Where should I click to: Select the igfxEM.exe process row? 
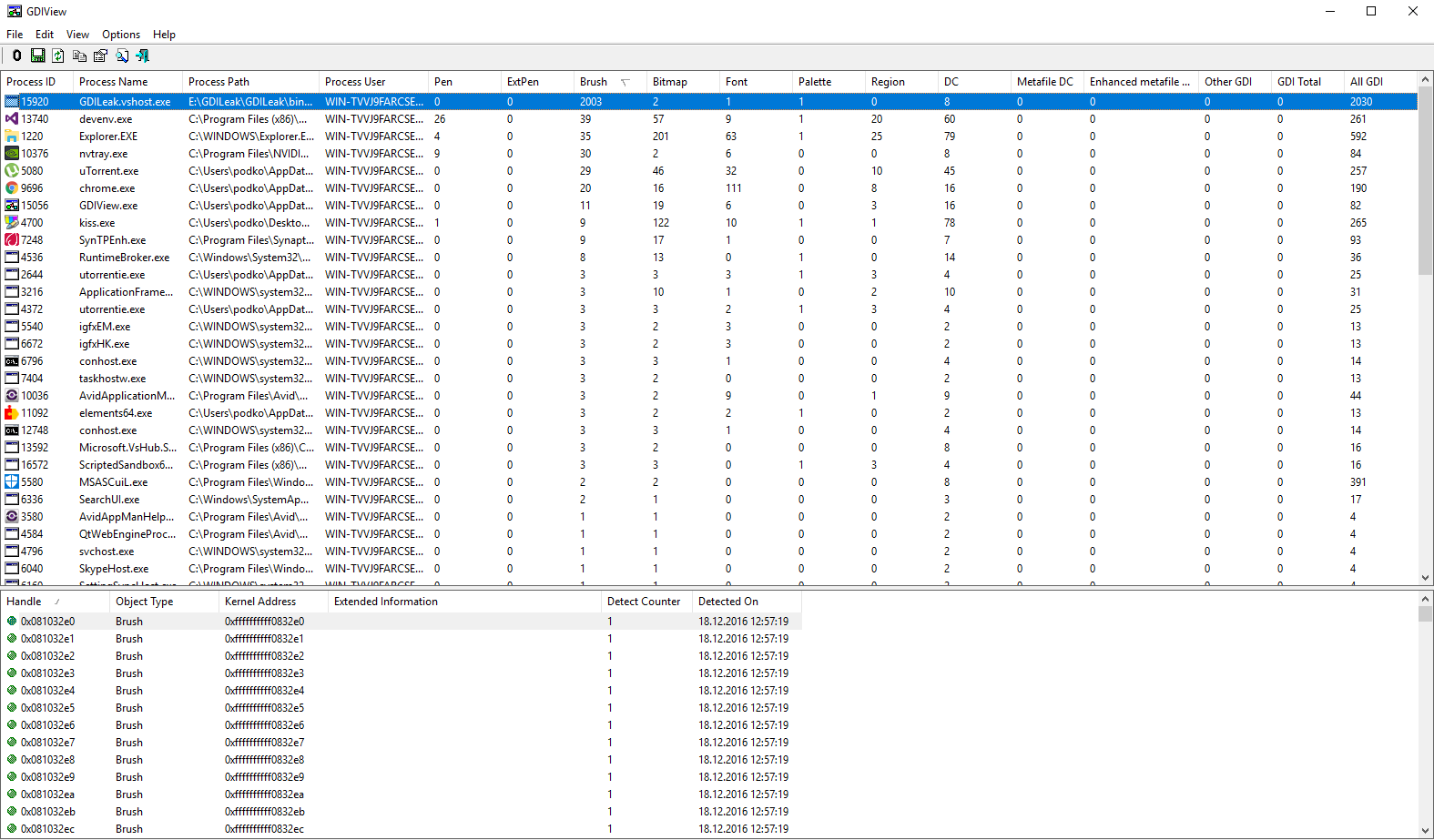709,327
